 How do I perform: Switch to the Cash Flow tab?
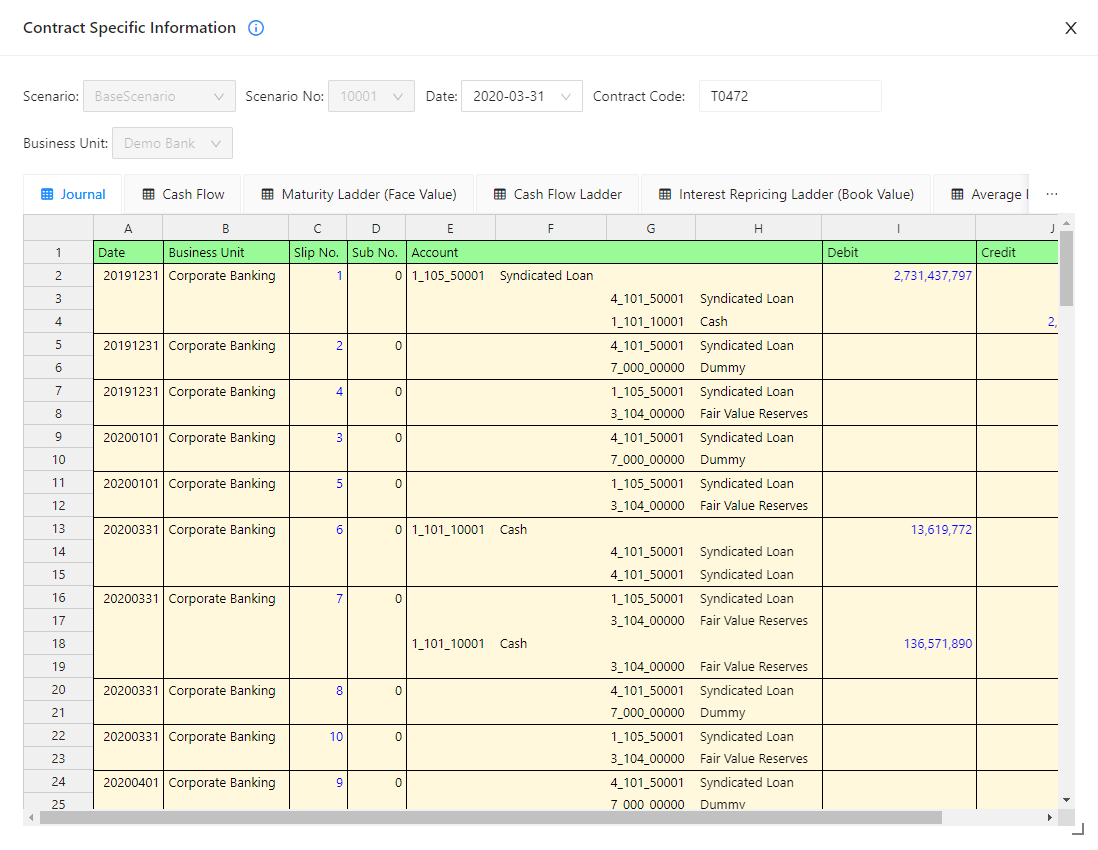pos(183,194)
